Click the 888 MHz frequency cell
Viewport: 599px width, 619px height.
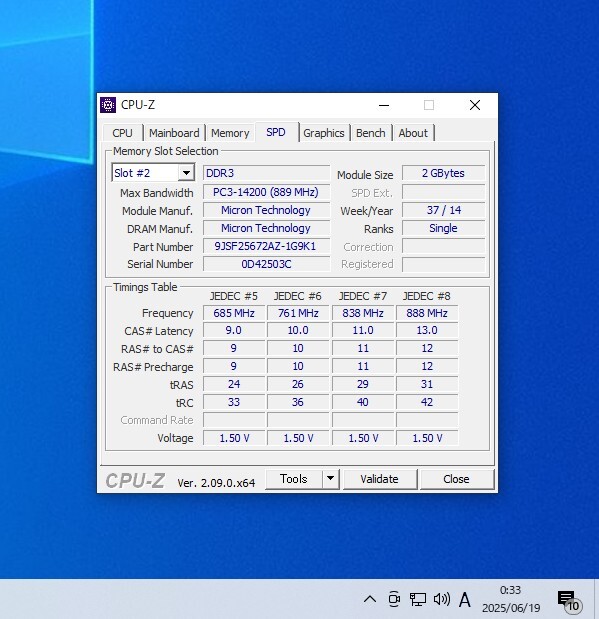(x=427, y=313)
